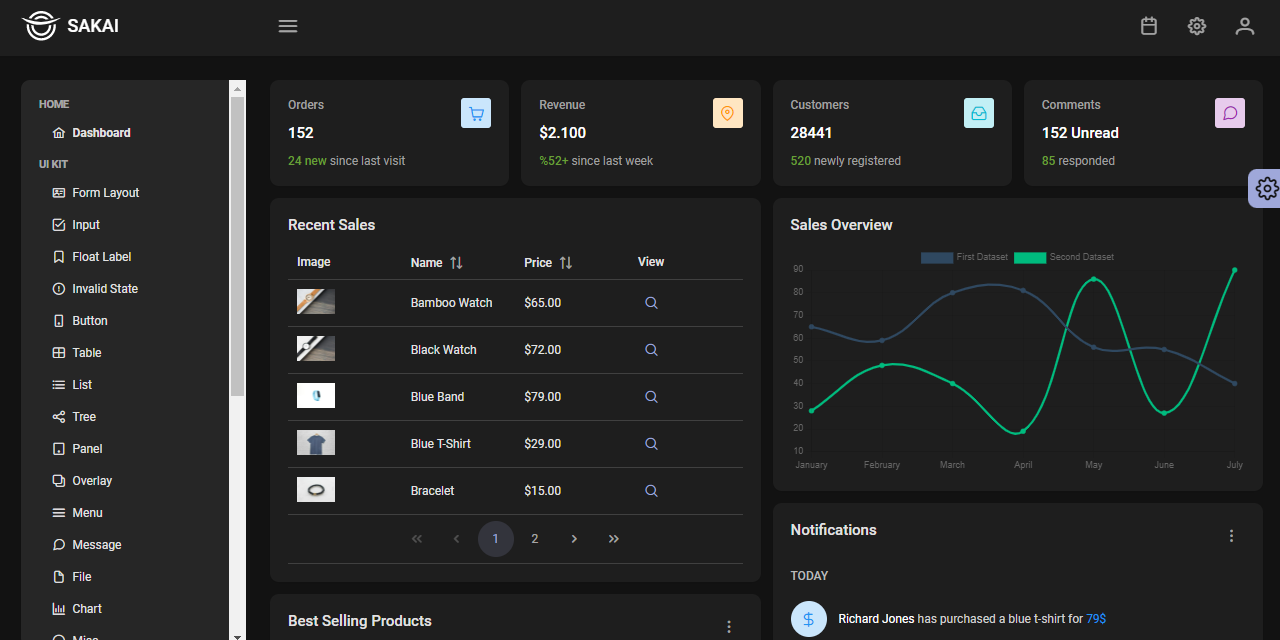1280x640 pixels.
Task: Open the settings gear in top bar
Action: click(x=1196, y=26)
